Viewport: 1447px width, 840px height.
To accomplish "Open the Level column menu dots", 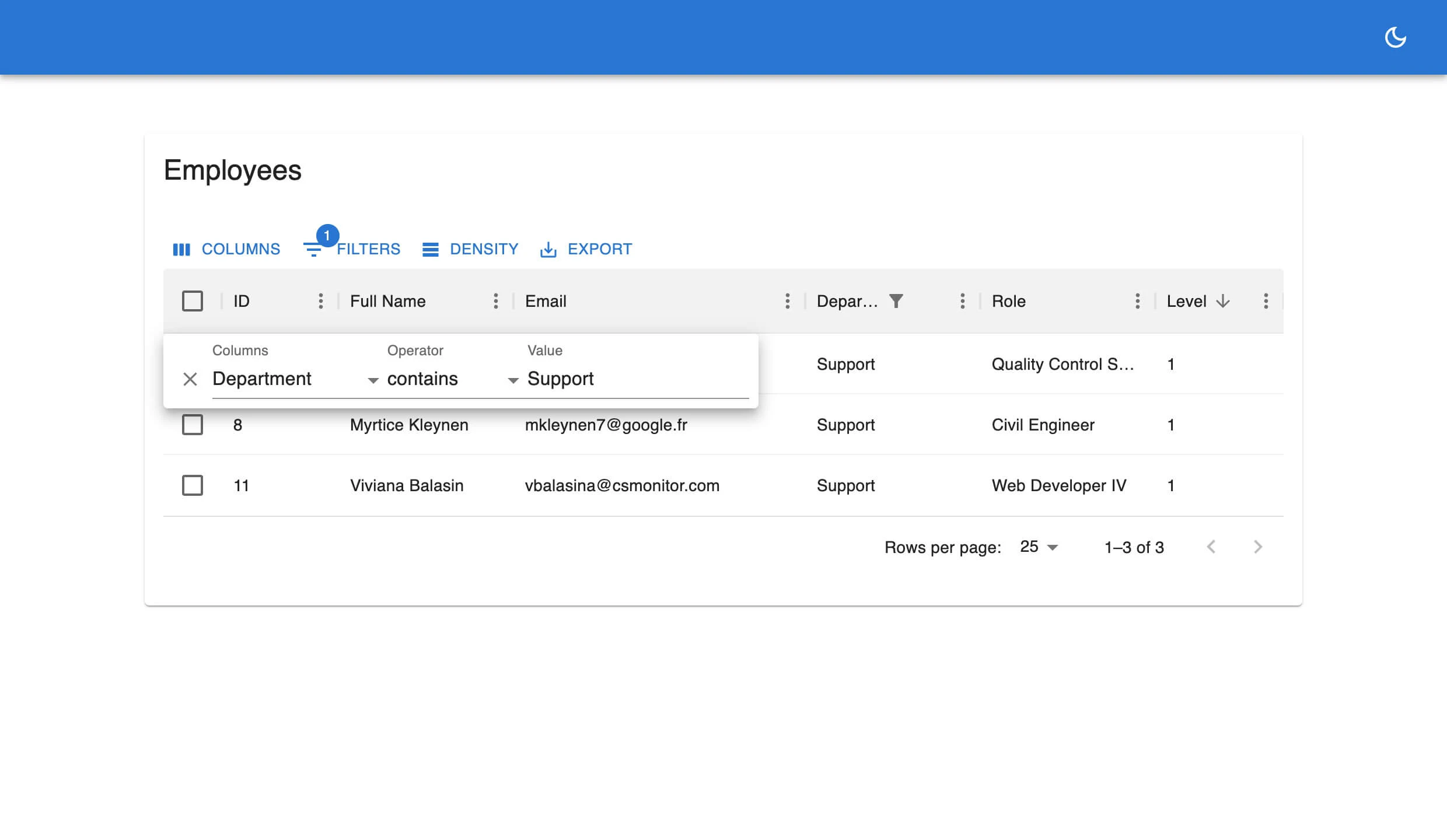I will coord(1266,301).
